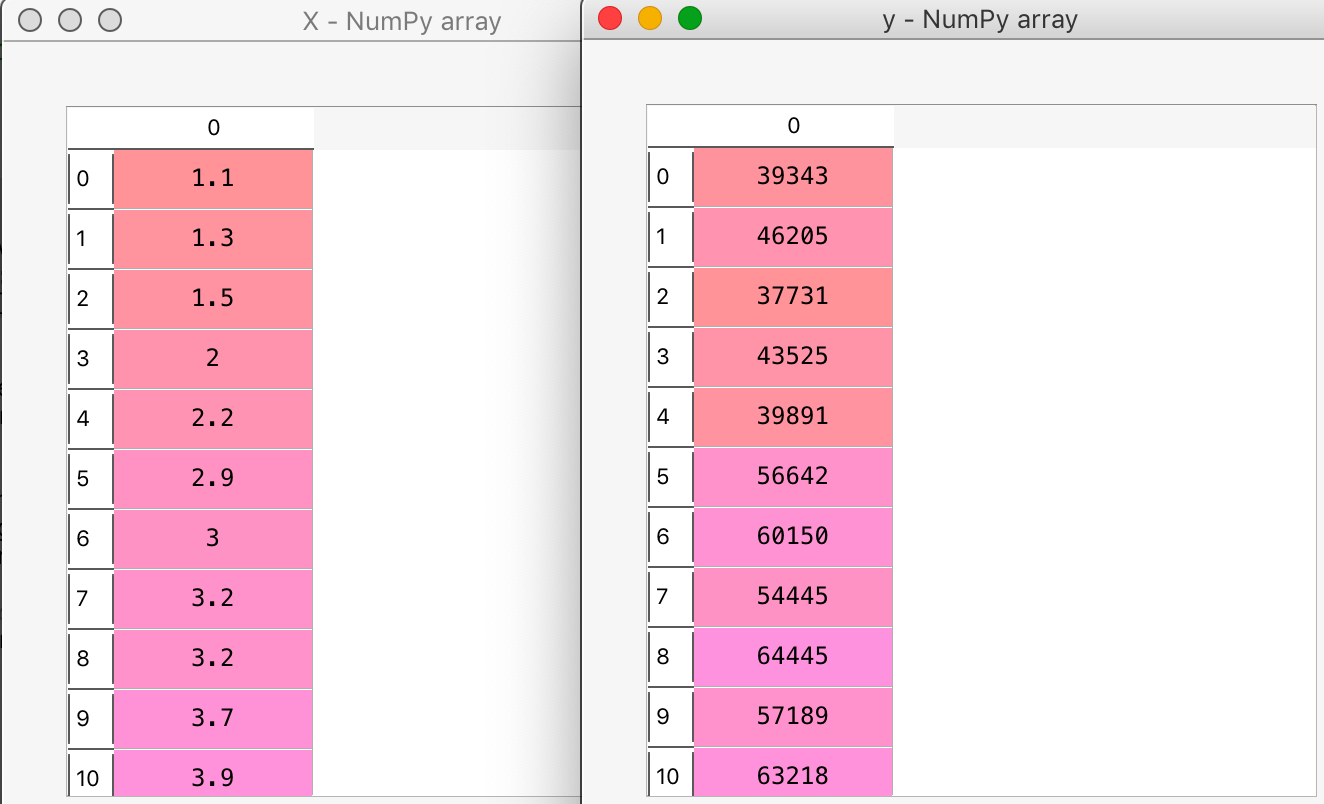Activate the X - NumPy array title bar
Viewport: 1324px width, 804px height.
click(292, 20)
